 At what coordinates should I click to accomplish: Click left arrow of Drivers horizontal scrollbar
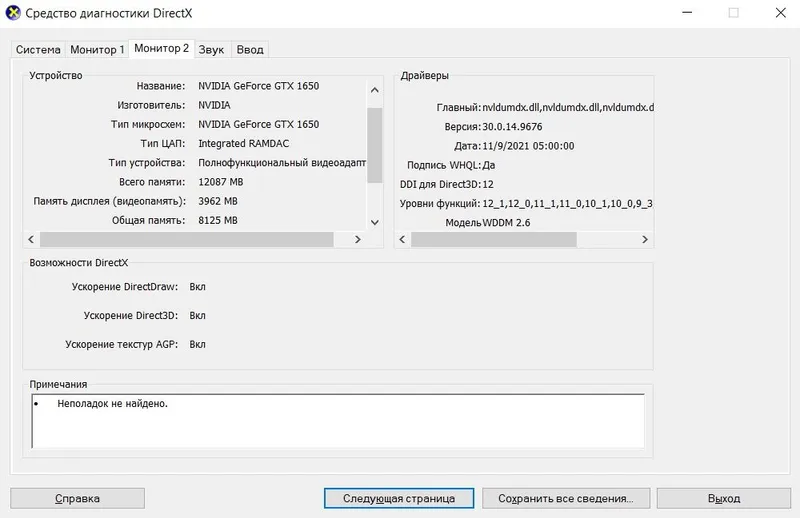(x=402, y=239)
